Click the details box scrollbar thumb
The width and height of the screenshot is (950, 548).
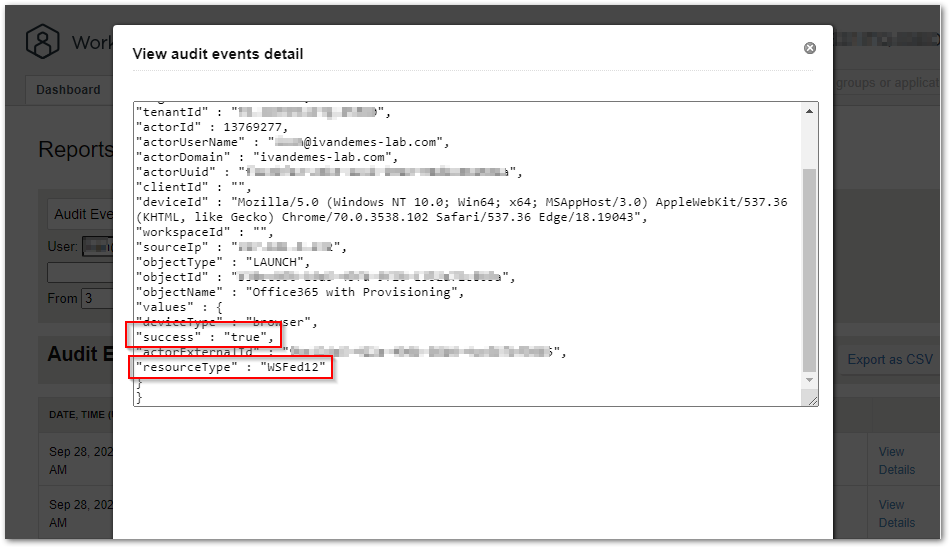[809, 270]
